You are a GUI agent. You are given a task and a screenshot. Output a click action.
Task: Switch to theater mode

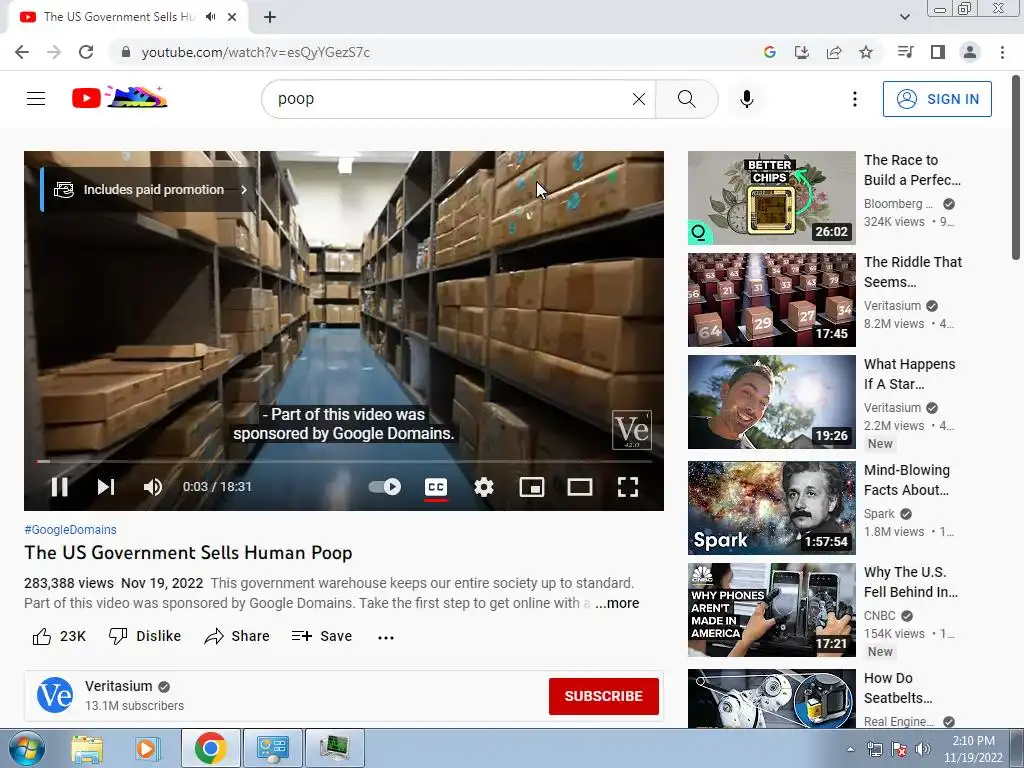click(580, 487)
